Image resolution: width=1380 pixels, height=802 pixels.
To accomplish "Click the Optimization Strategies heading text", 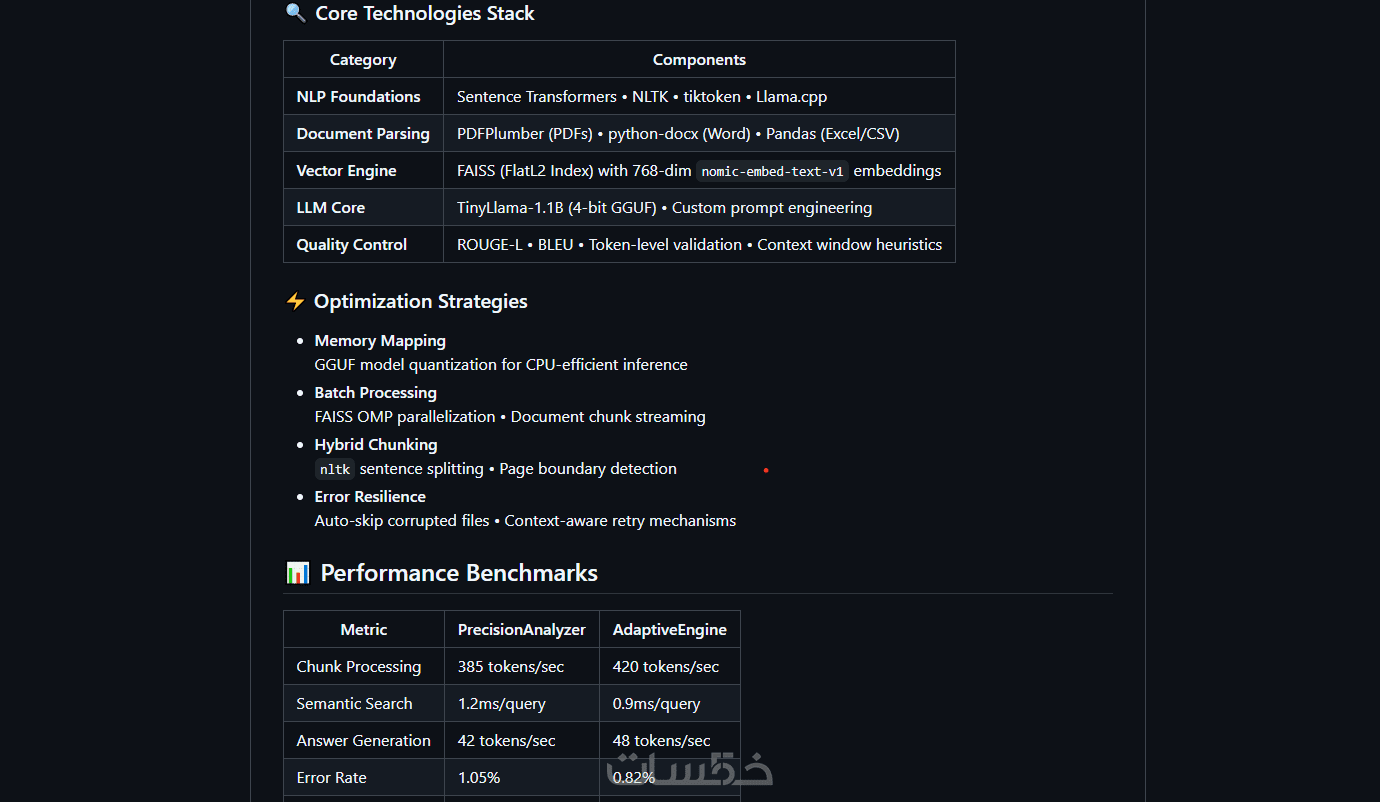I will point(421,301).
